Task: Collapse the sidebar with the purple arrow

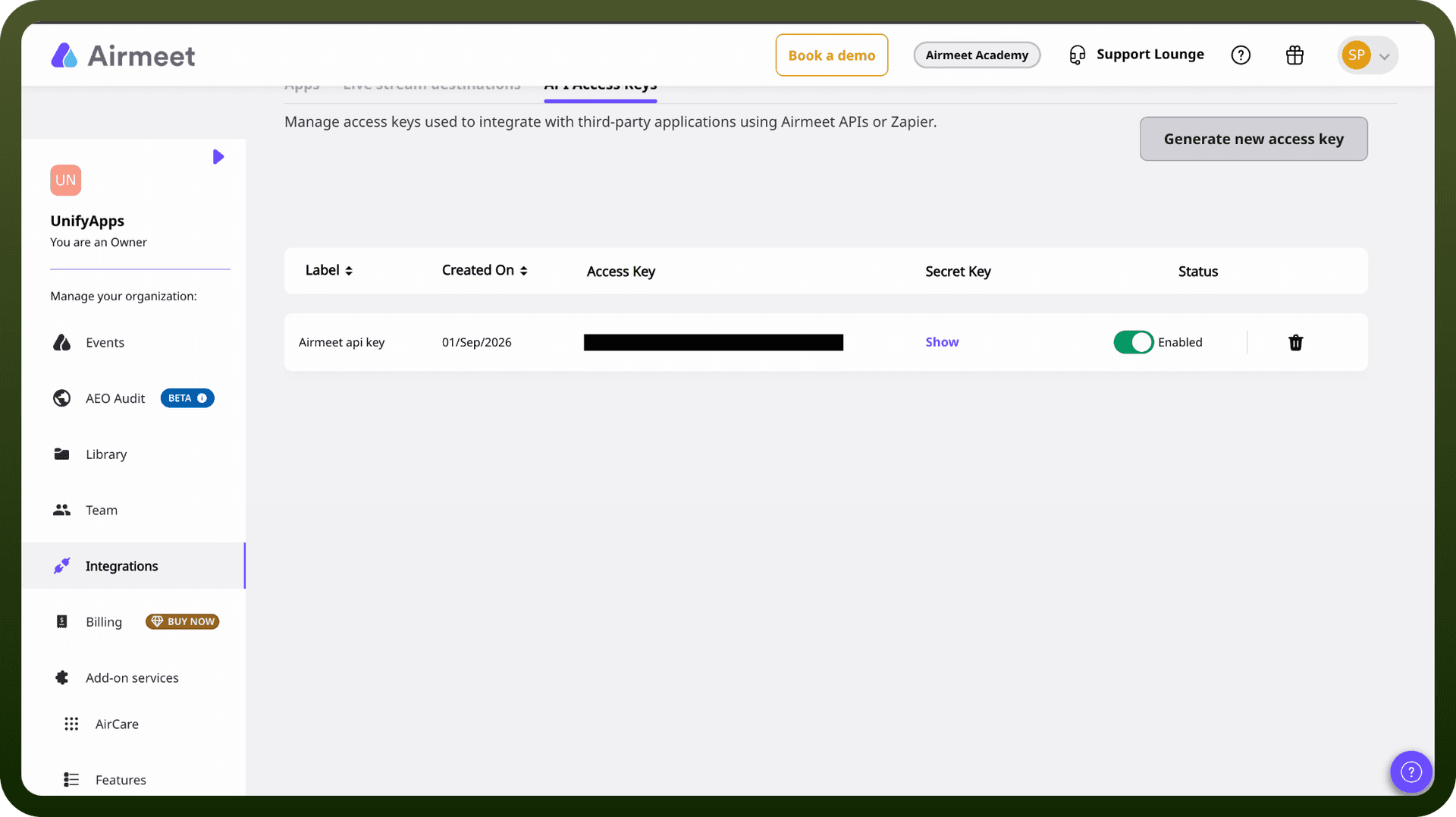Action: tap(218, 157)
